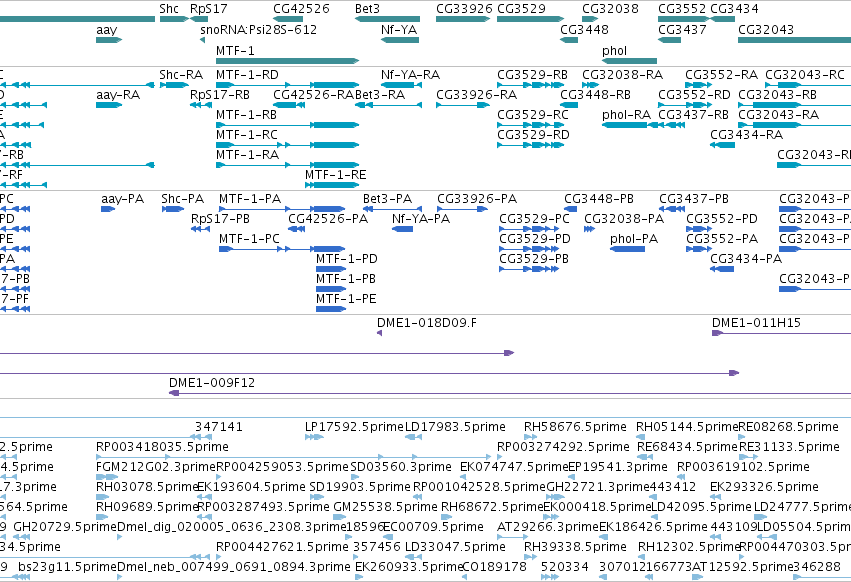Screen dimensions: 851x582
Task: Select the CG3448-PB protein label
Action: pos(599,199)
